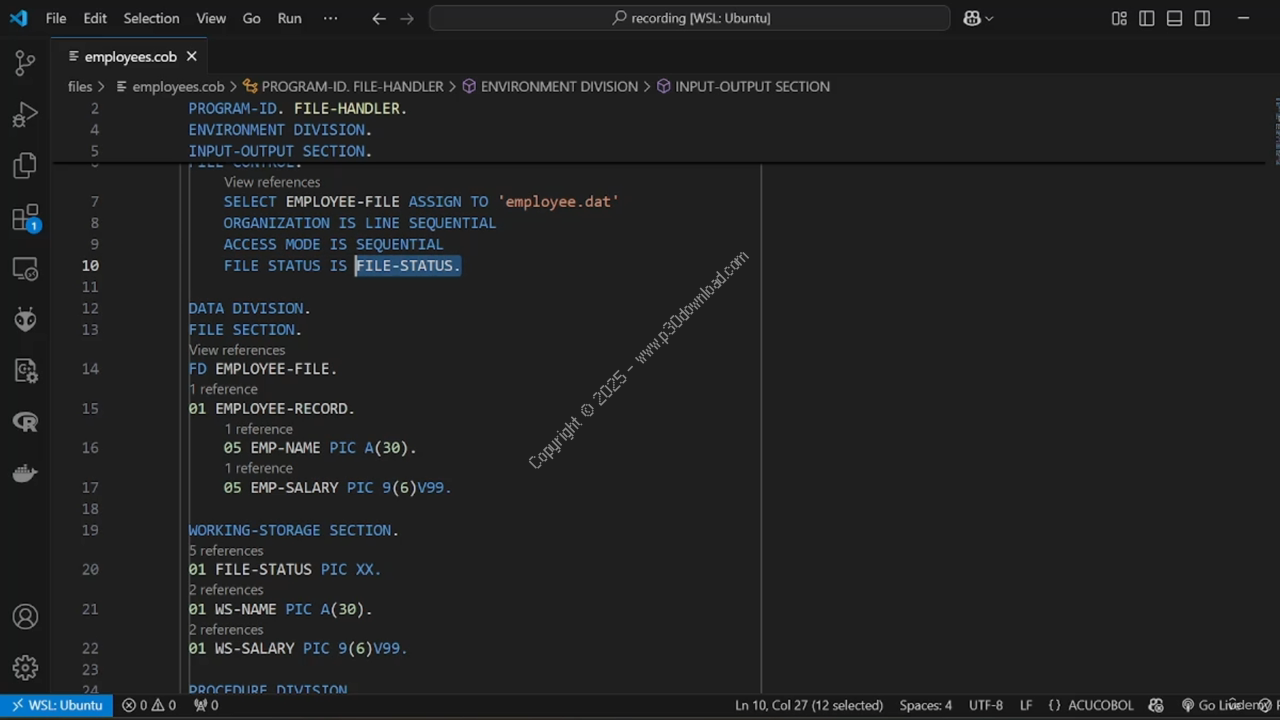Image resolution: width=1280 pixels, height=720 pixels.
Task: Open the Selection menu
Action: pyautogui.click(x=151, y=18)
